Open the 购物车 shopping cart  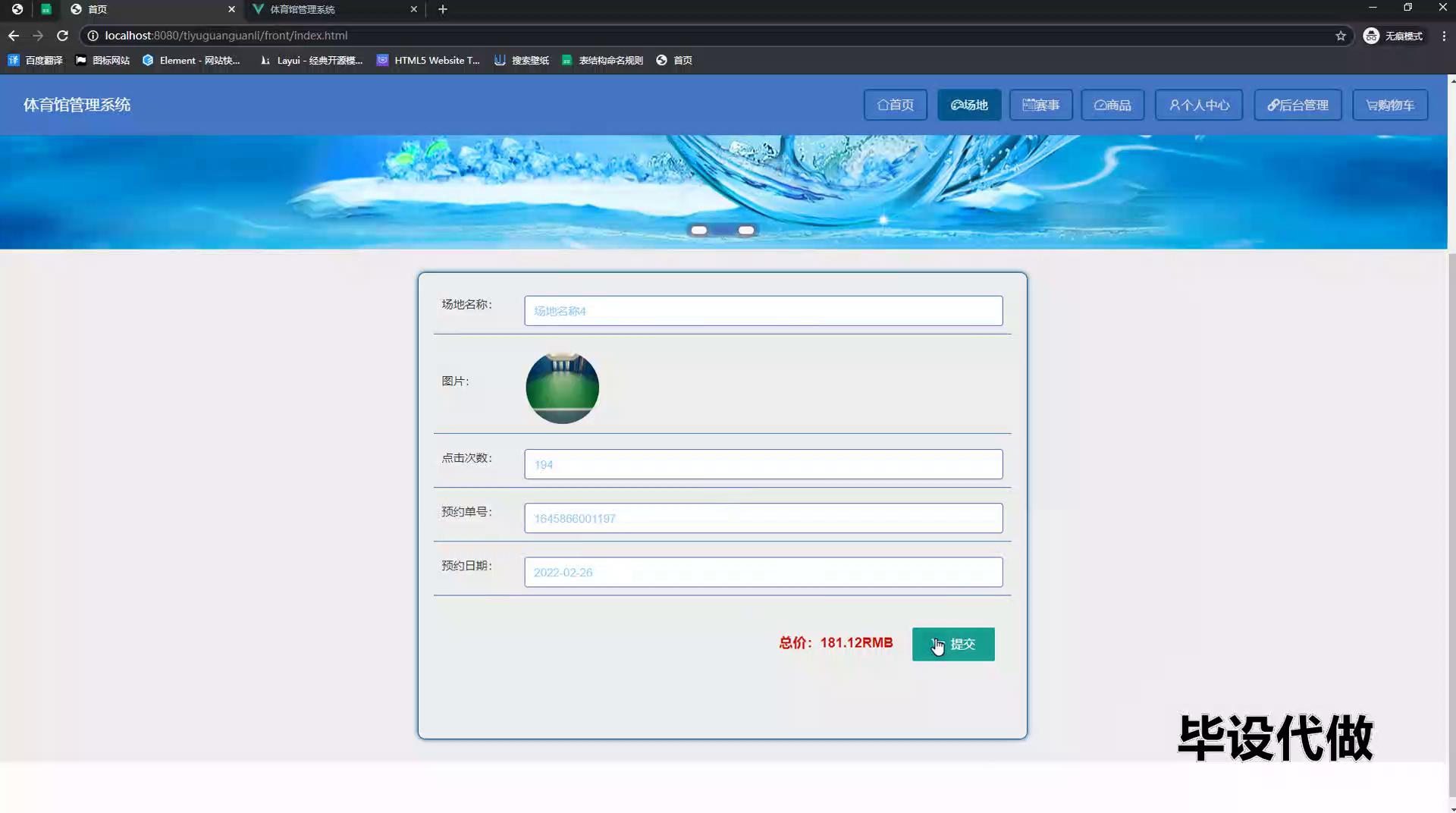click(x=1389, y=105)
